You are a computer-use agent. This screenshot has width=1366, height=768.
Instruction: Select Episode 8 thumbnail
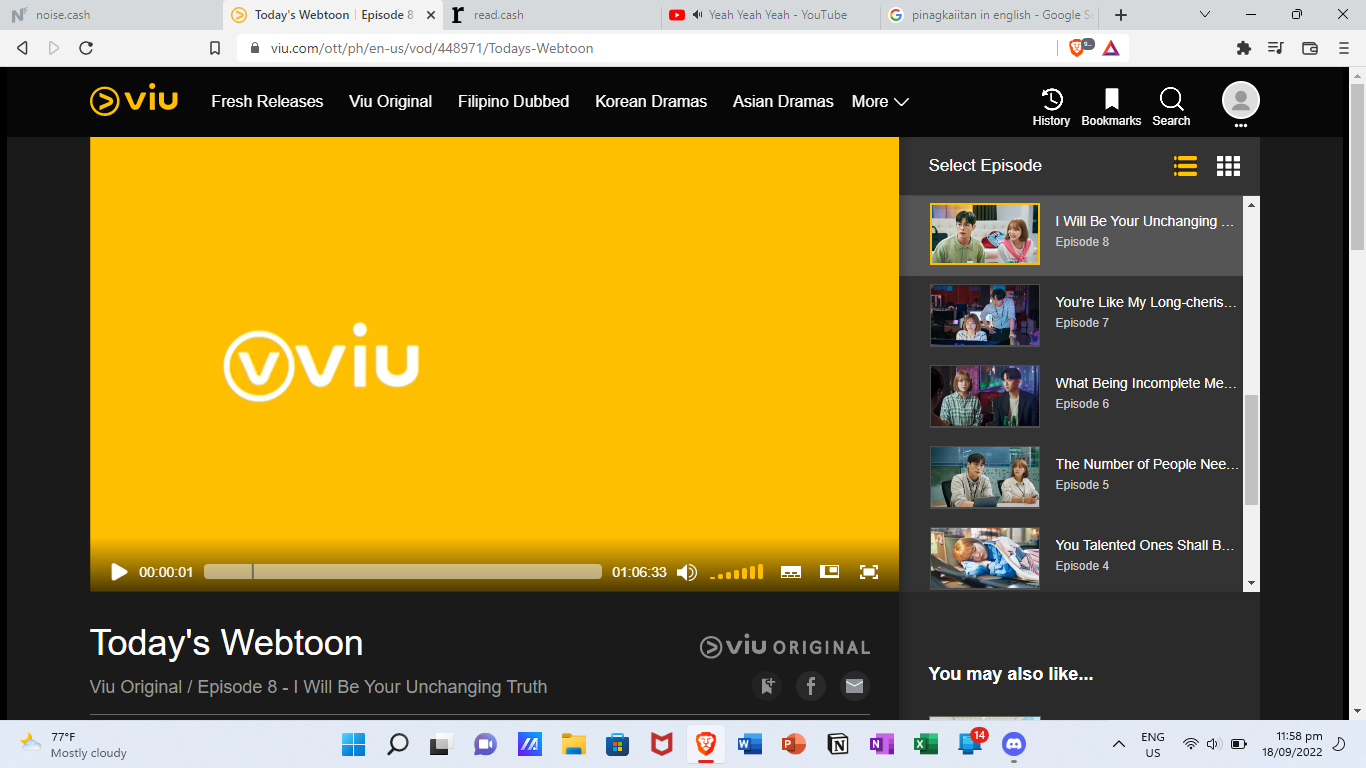[985, 234]
